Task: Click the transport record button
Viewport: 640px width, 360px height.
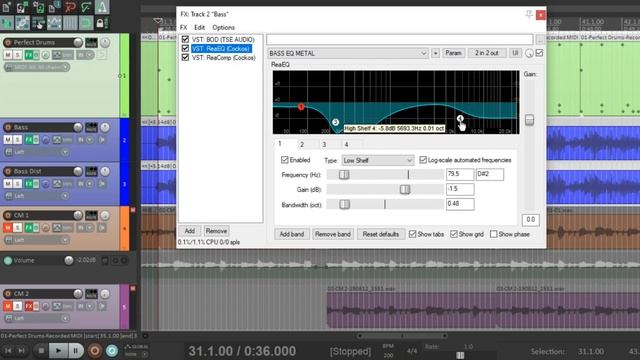Action: tap(94, 350)
